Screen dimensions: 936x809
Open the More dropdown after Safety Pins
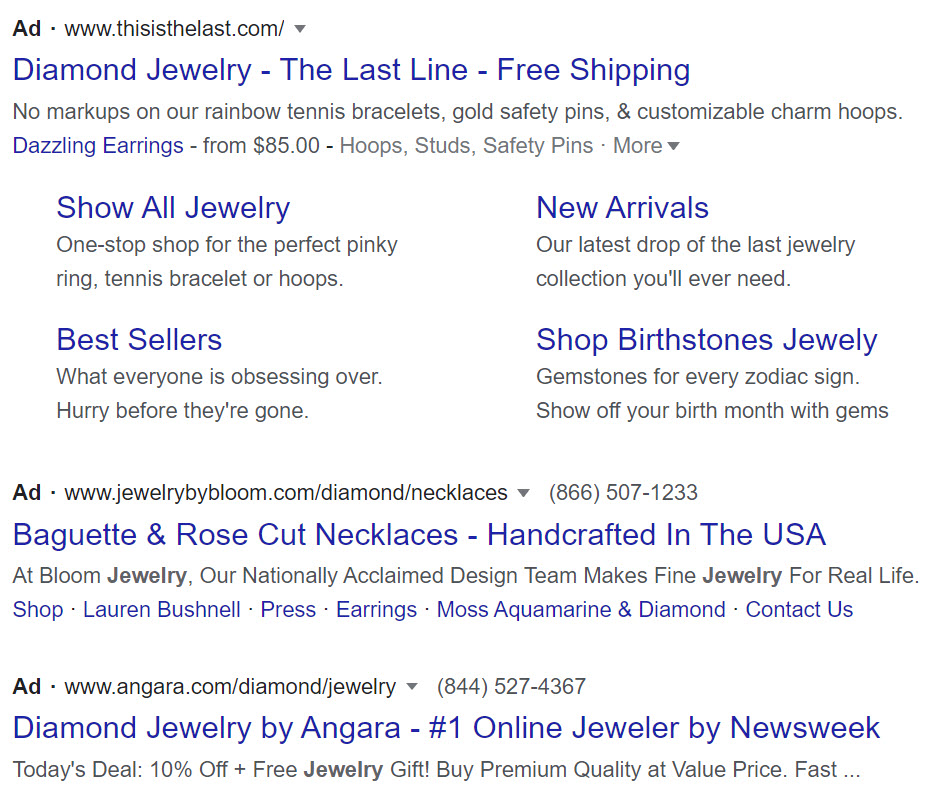(x=646, y=146)
